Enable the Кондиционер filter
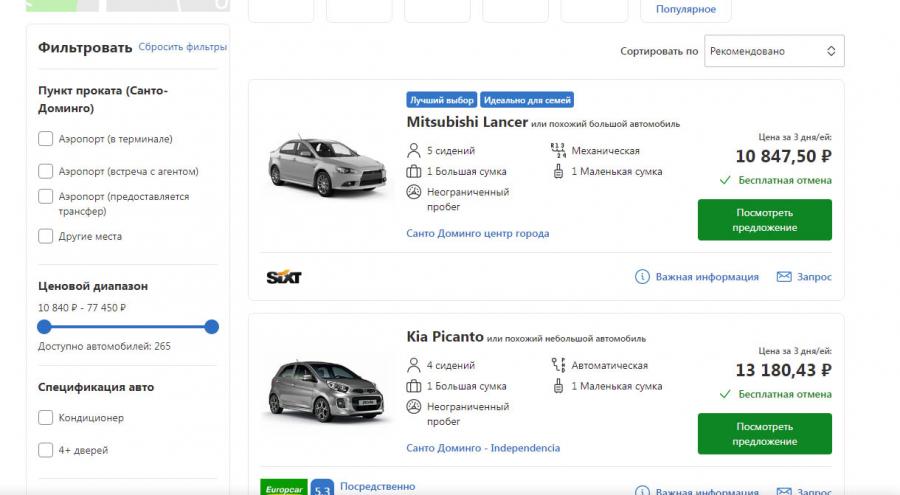This screenshot has height=495, width=900. click(45, 417)
